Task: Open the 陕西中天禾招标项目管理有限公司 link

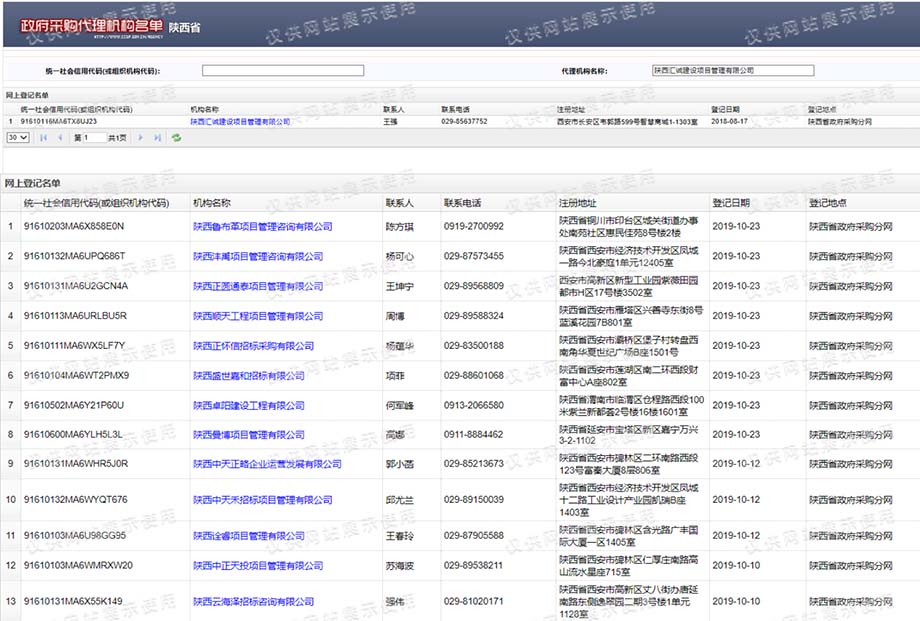Action: pyautogui.click(x=263, y=500)
